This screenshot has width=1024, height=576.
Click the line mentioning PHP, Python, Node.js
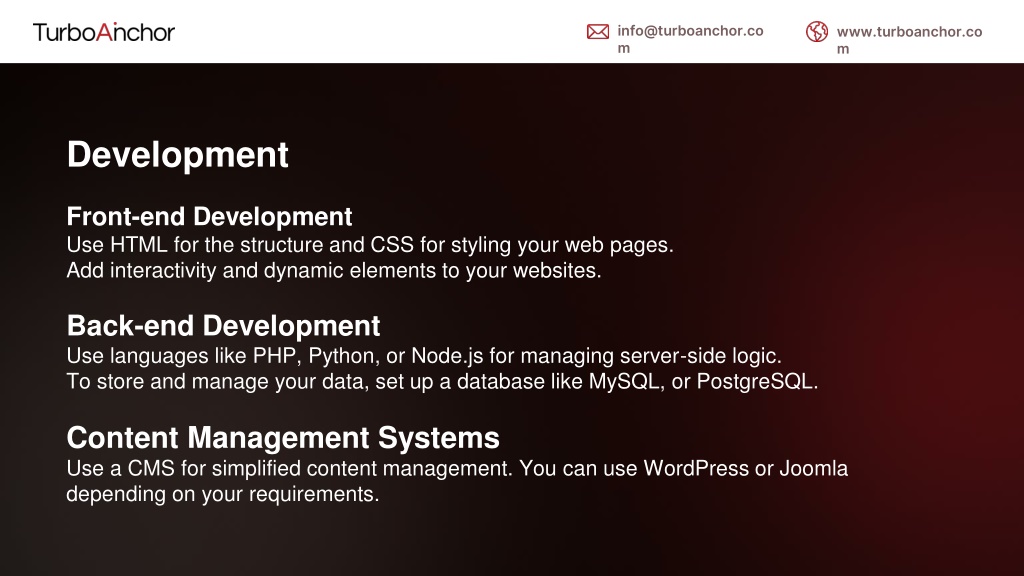point(424,357)
